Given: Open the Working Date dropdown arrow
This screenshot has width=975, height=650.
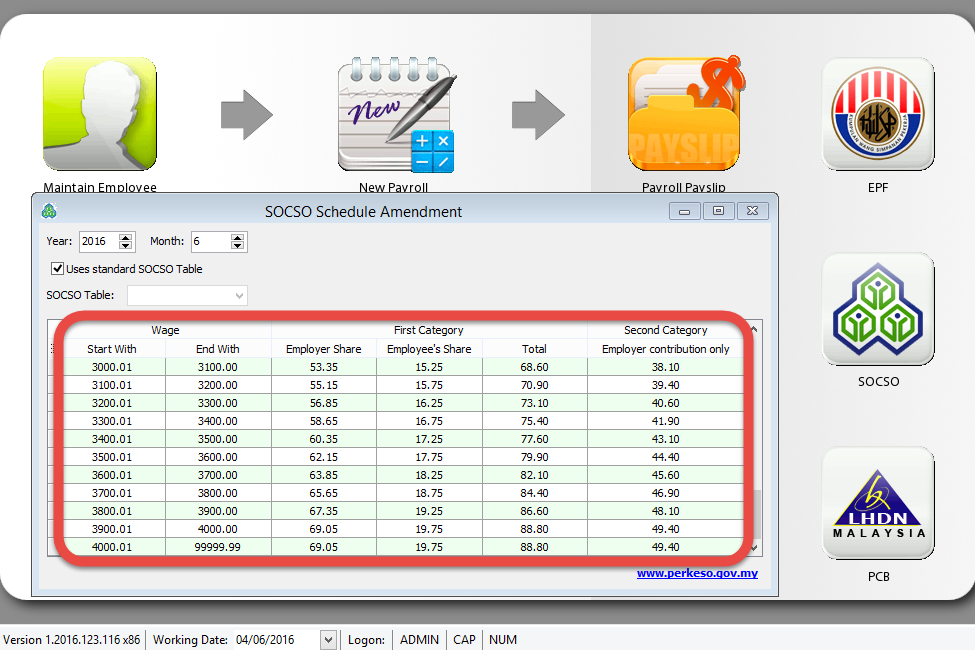Looking at the screenshot, I should [x=328, y=639].
